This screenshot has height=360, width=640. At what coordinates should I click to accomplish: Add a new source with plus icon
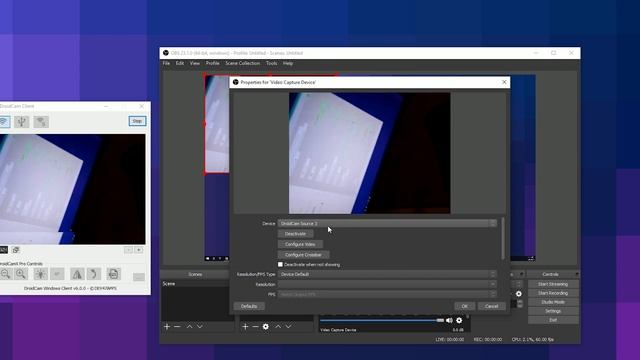245,327
